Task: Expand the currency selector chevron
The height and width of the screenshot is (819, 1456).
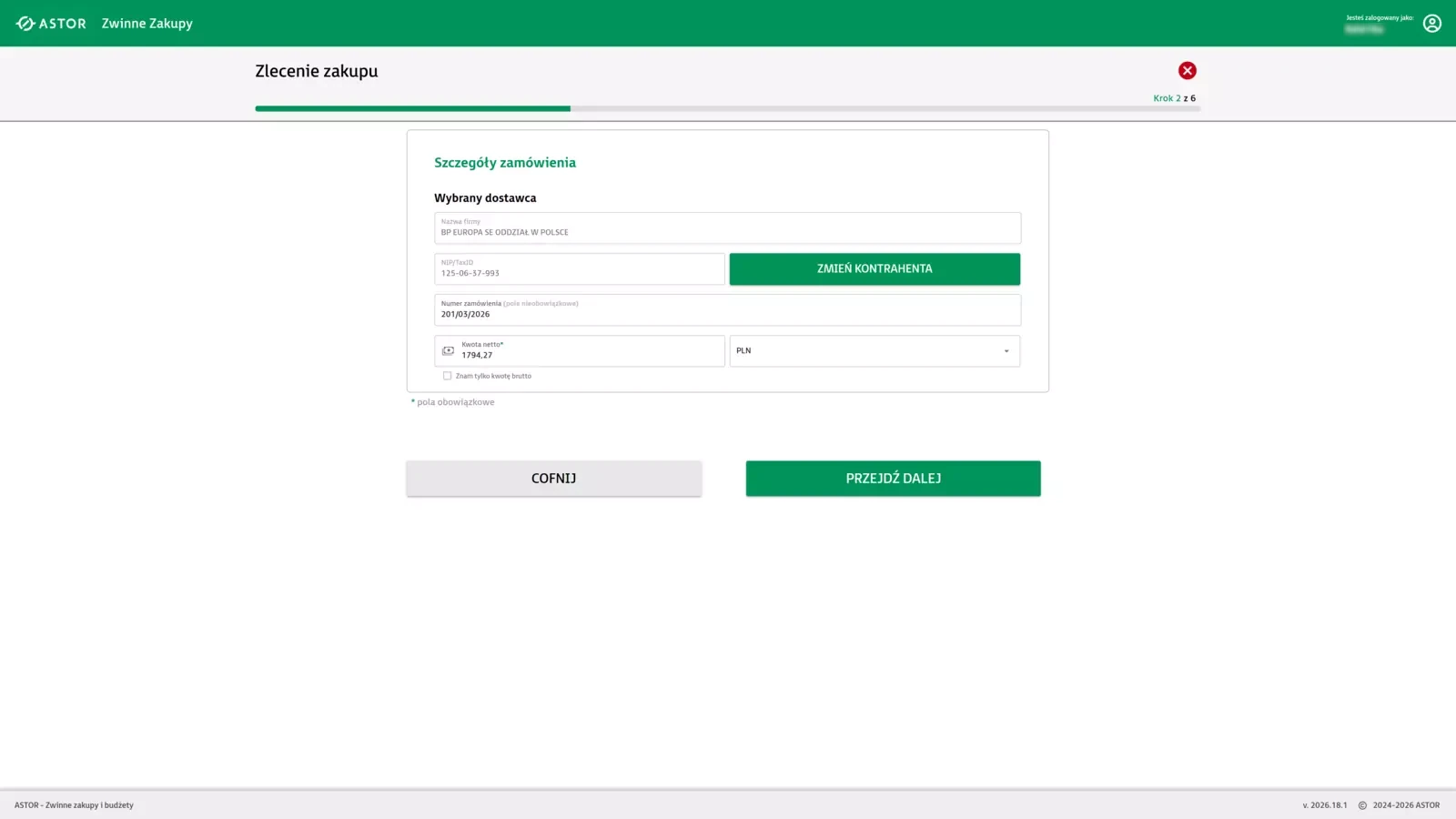Action: [1006, 350]
